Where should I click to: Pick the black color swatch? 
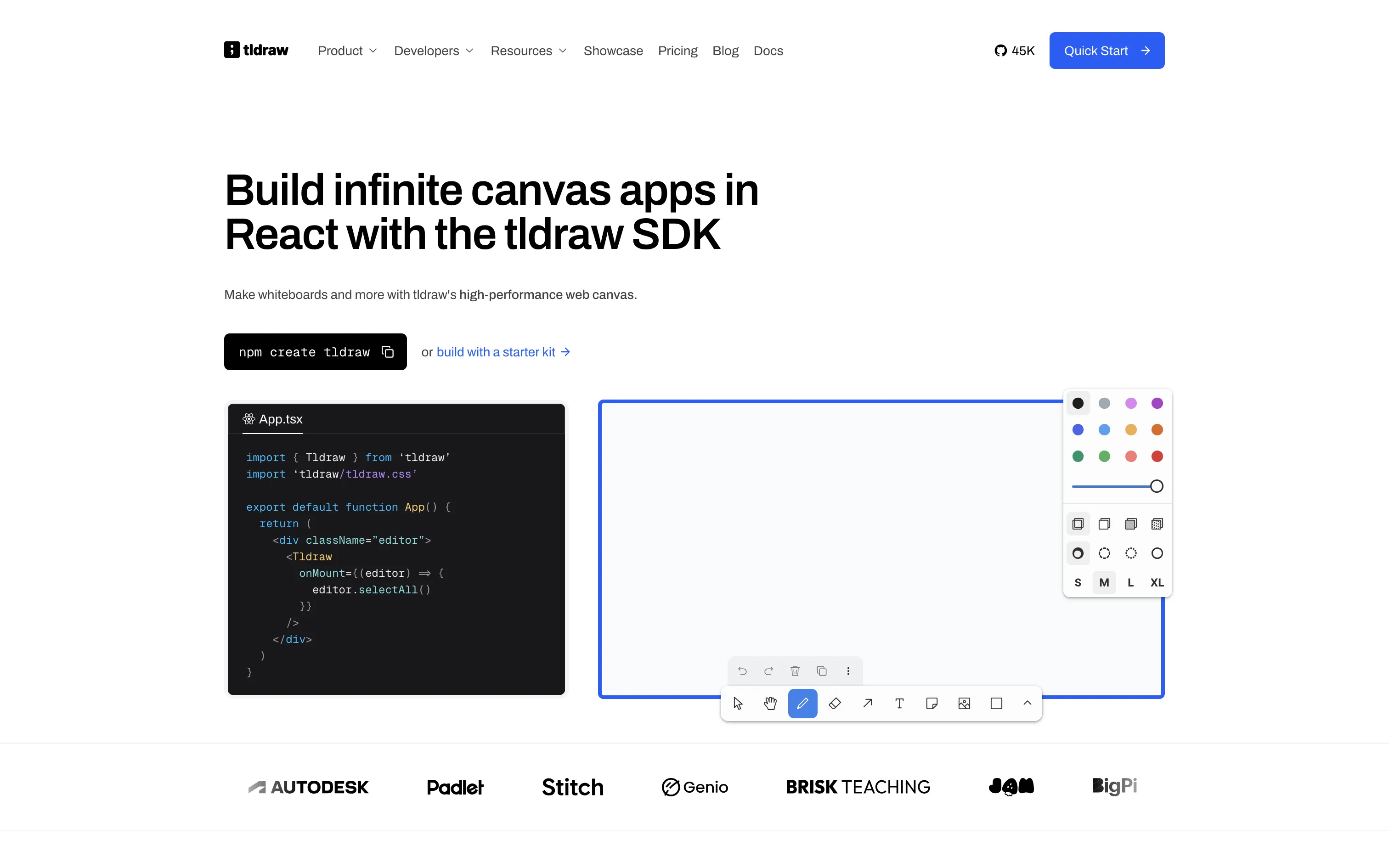[1078, 403]
